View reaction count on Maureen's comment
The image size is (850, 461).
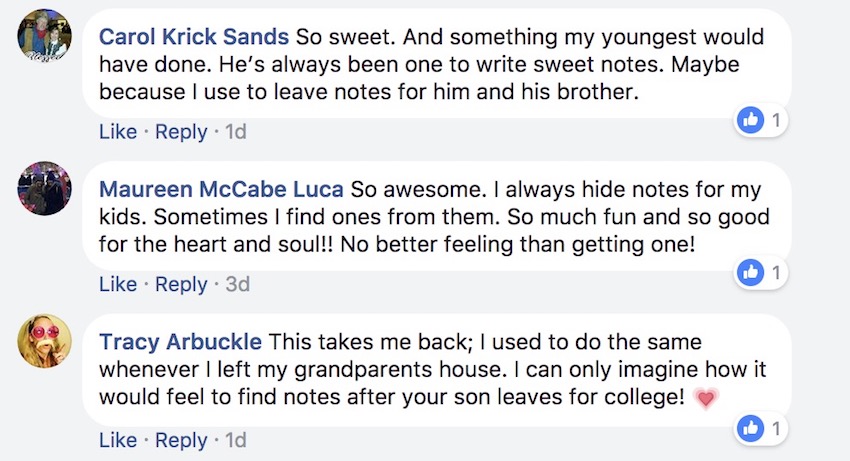pyautogui.click(x=776, y=272)
